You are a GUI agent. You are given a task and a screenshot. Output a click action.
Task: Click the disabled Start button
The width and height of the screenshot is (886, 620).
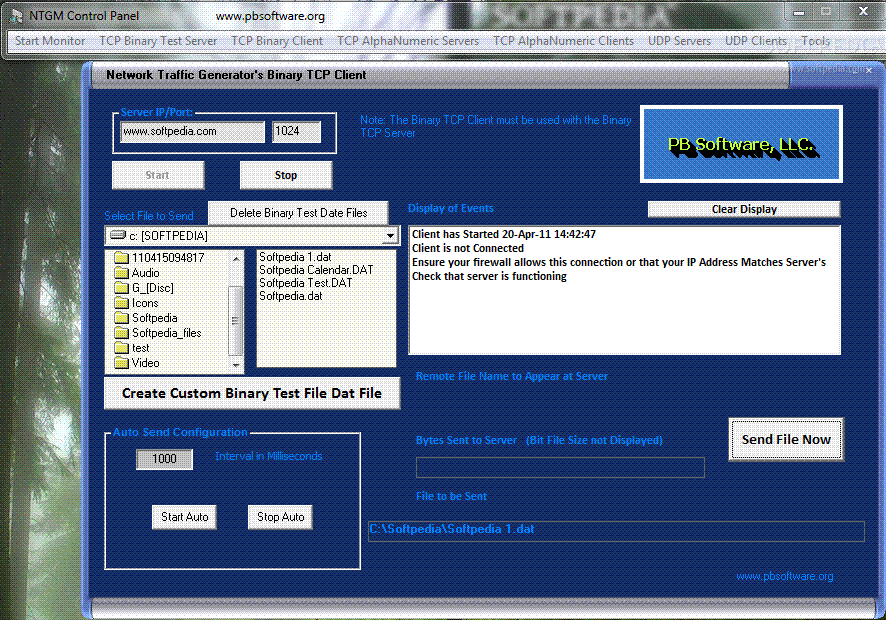158,175
